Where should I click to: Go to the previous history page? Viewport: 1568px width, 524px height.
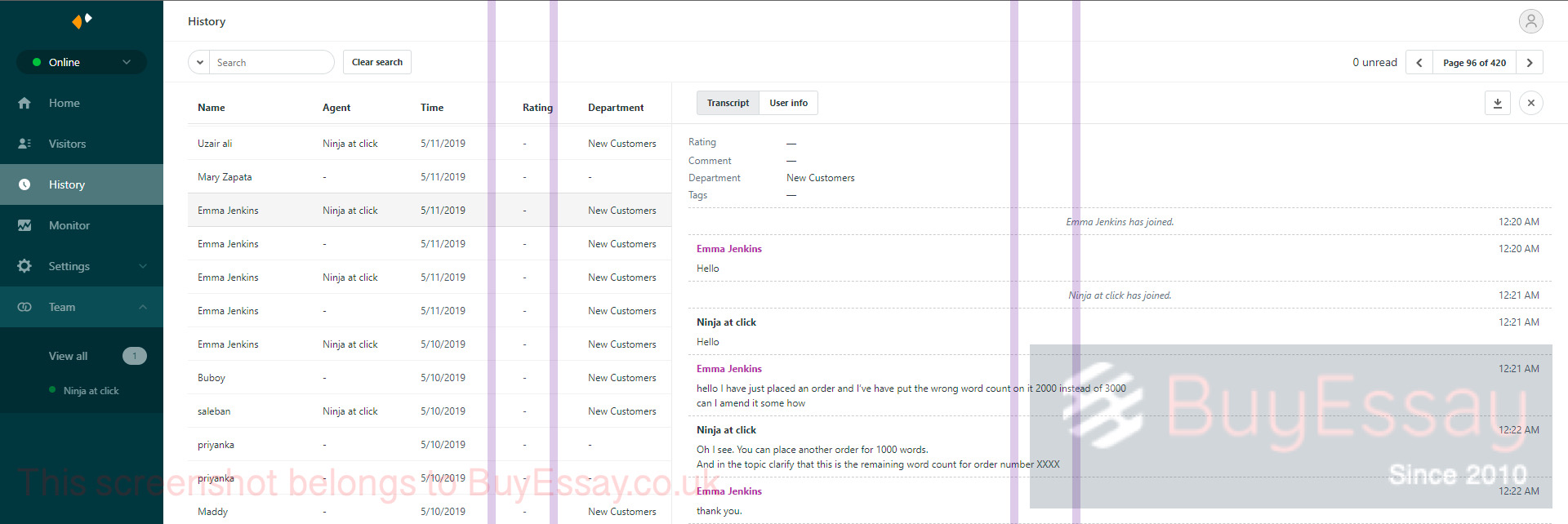1419,63
